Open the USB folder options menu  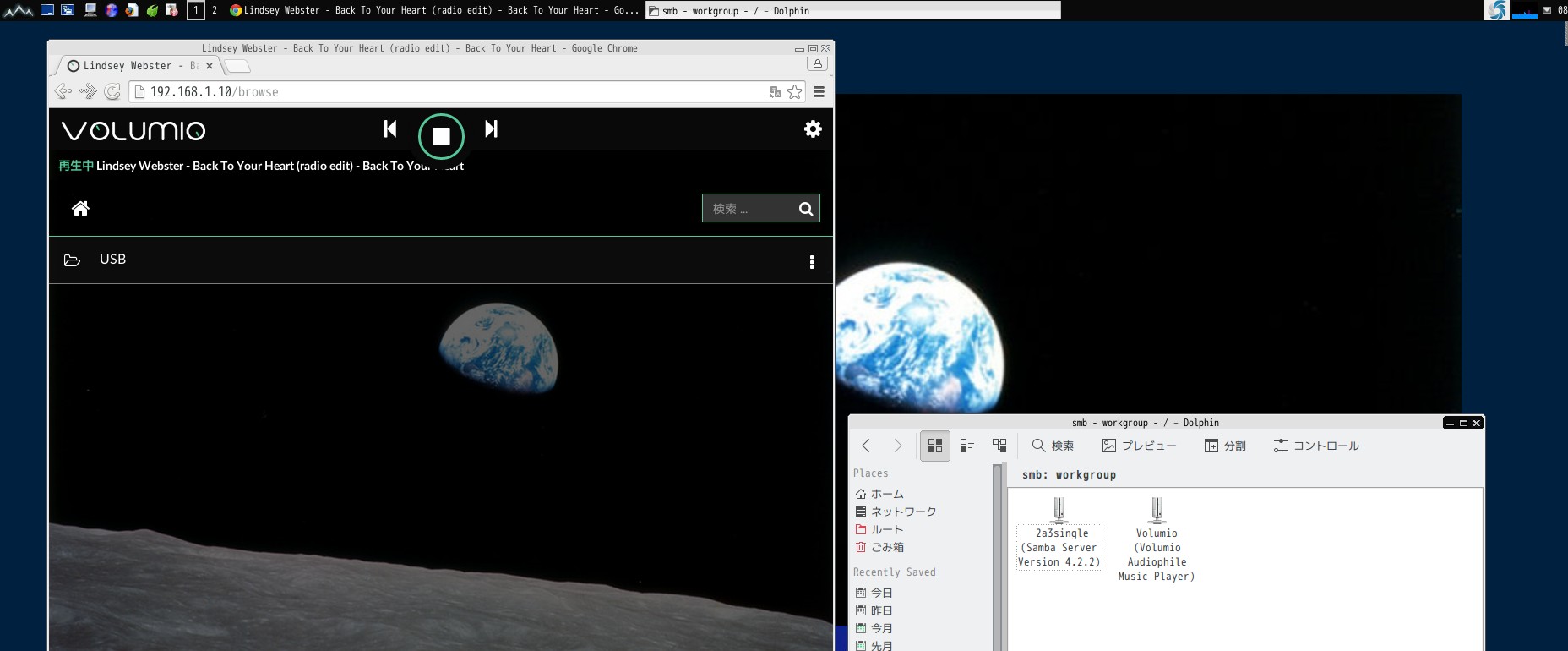[x=812, y=262]
